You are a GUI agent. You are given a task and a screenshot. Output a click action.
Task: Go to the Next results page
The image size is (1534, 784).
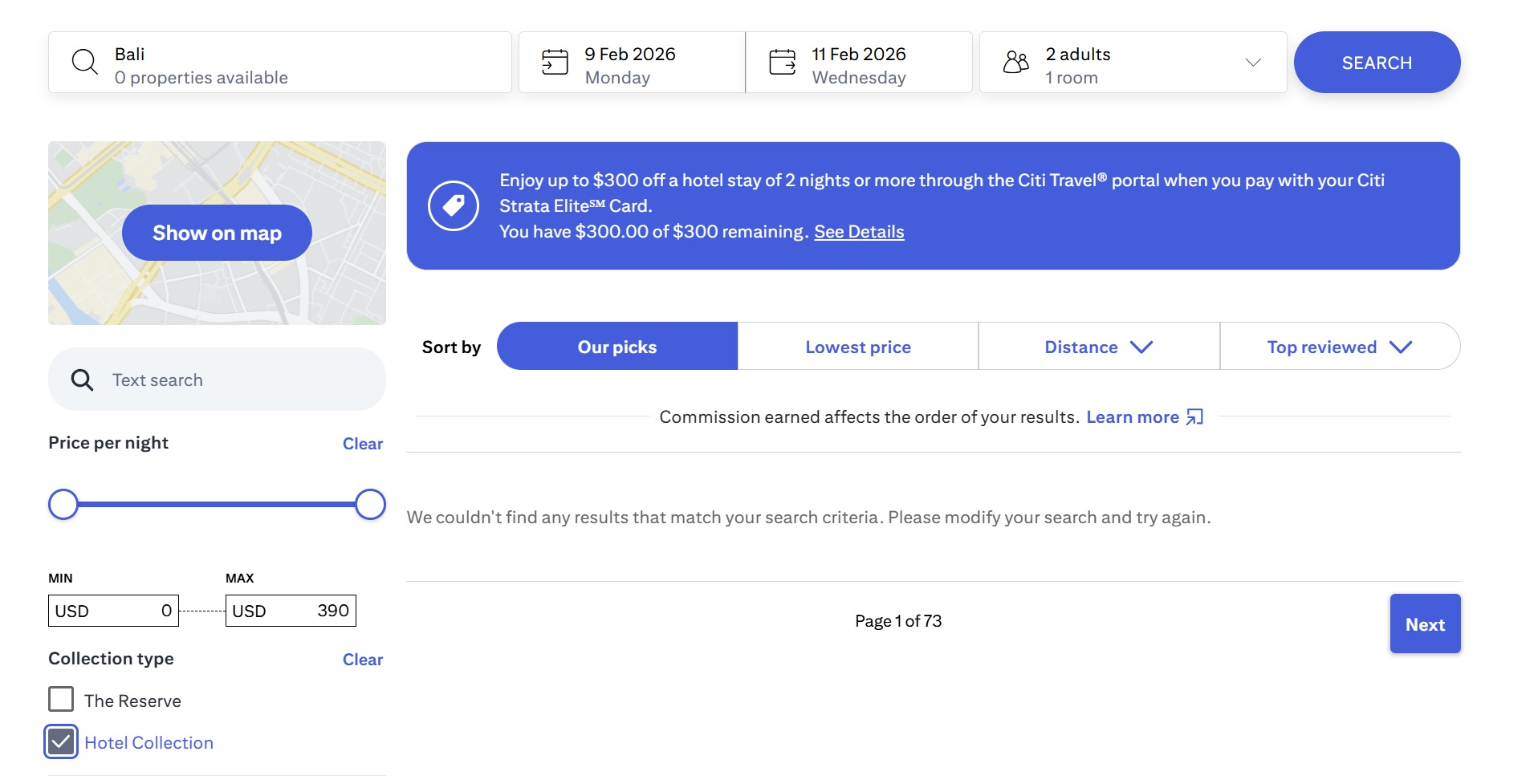(1424, 624)
